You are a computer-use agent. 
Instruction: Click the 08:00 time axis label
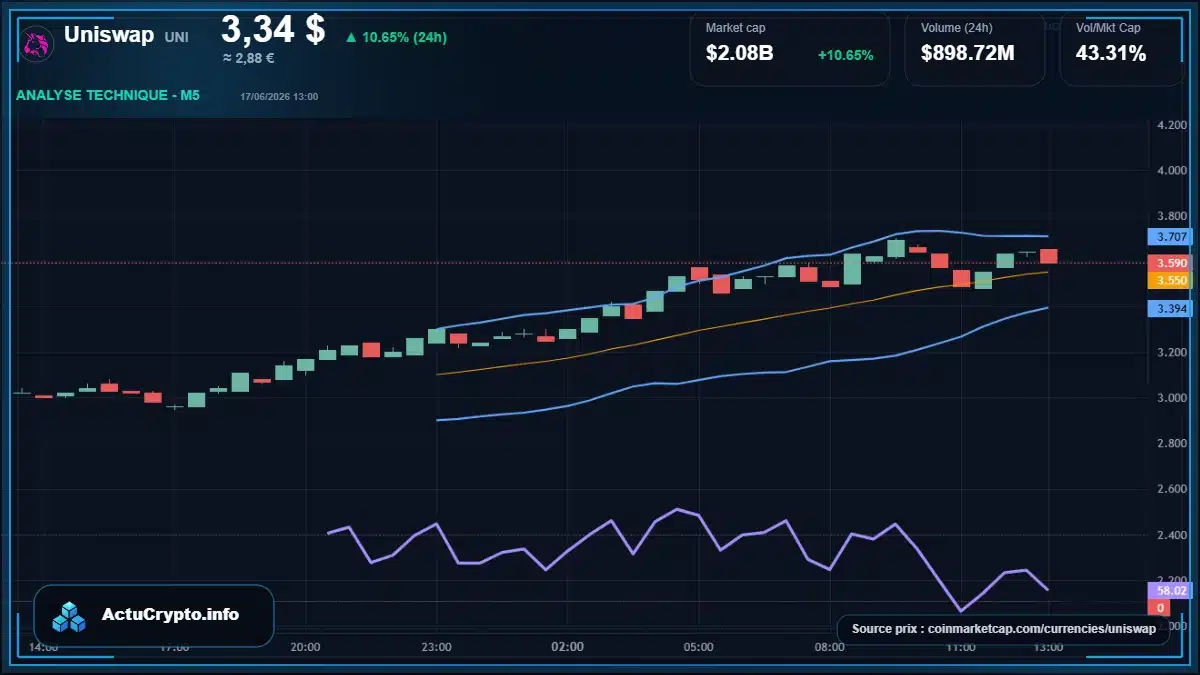(x=829, y=648)
